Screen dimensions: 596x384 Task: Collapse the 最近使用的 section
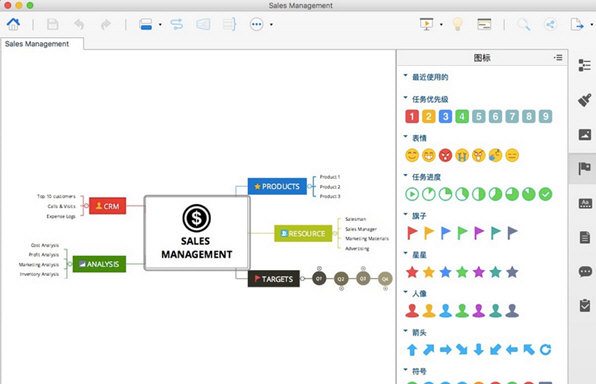(x=405, y=76)
